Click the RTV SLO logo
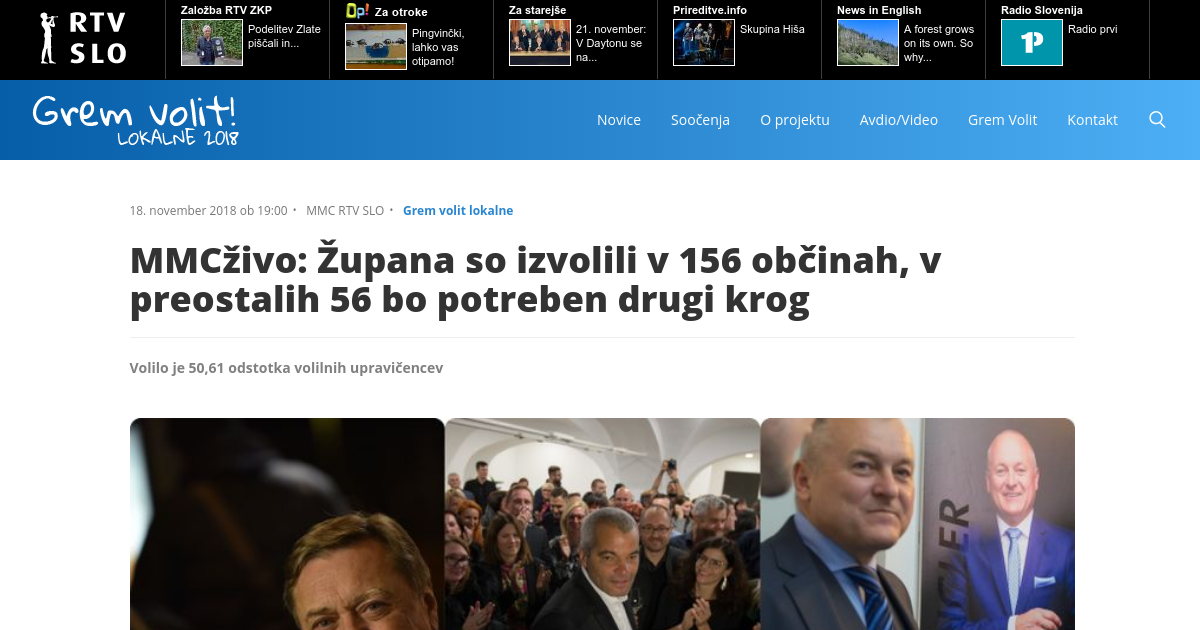 83,38
